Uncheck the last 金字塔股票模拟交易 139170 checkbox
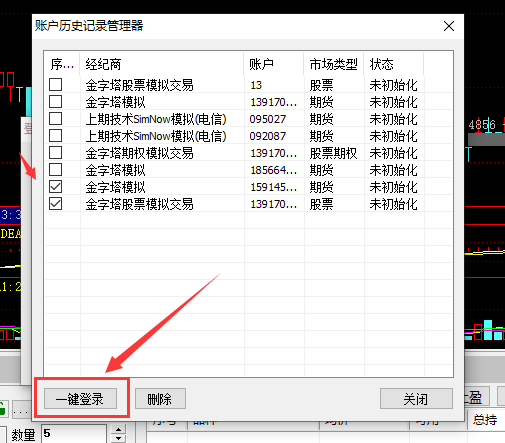Viewport: 505px width, 443px height. point(55,204)
